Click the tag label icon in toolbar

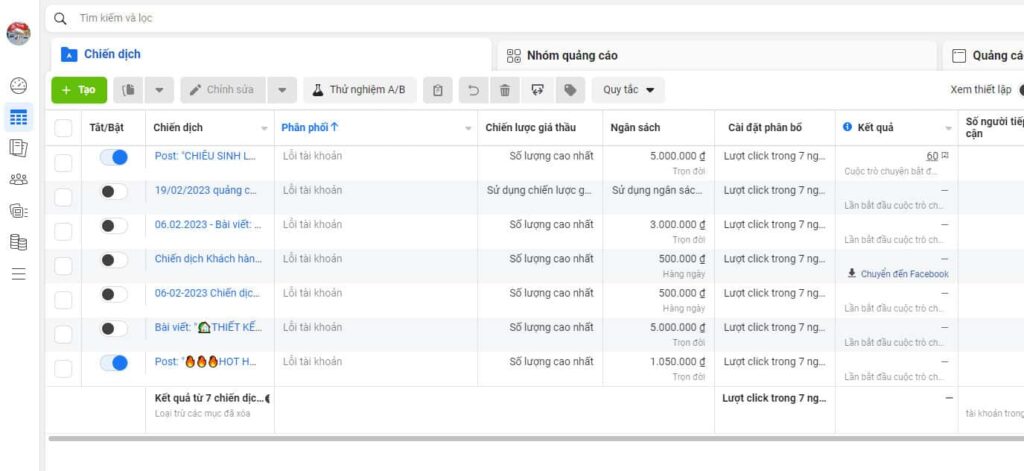pyautogui.click(x=570, y=90)
